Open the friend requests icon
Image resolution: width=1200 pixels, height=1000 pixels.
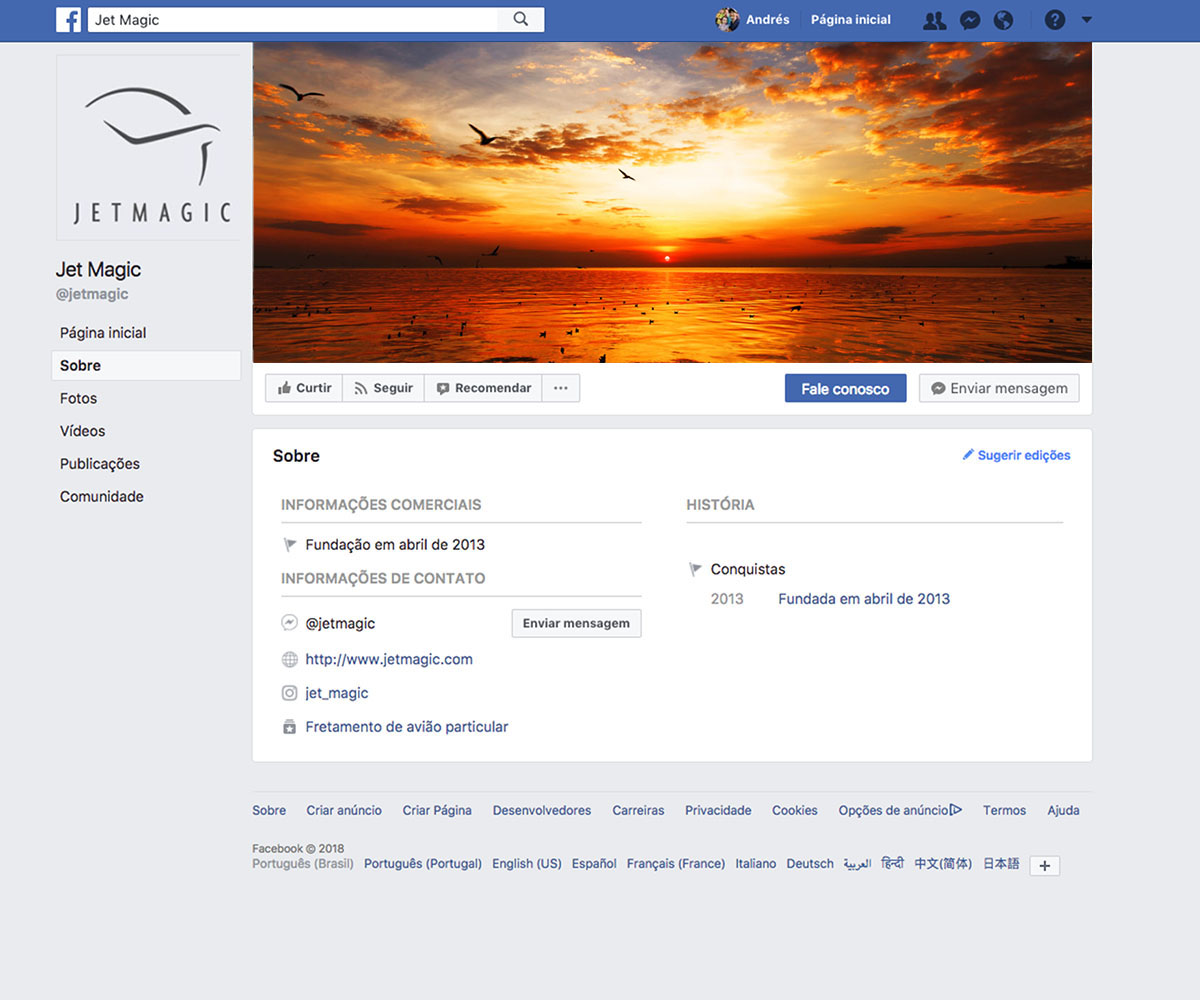click(934, 19)
